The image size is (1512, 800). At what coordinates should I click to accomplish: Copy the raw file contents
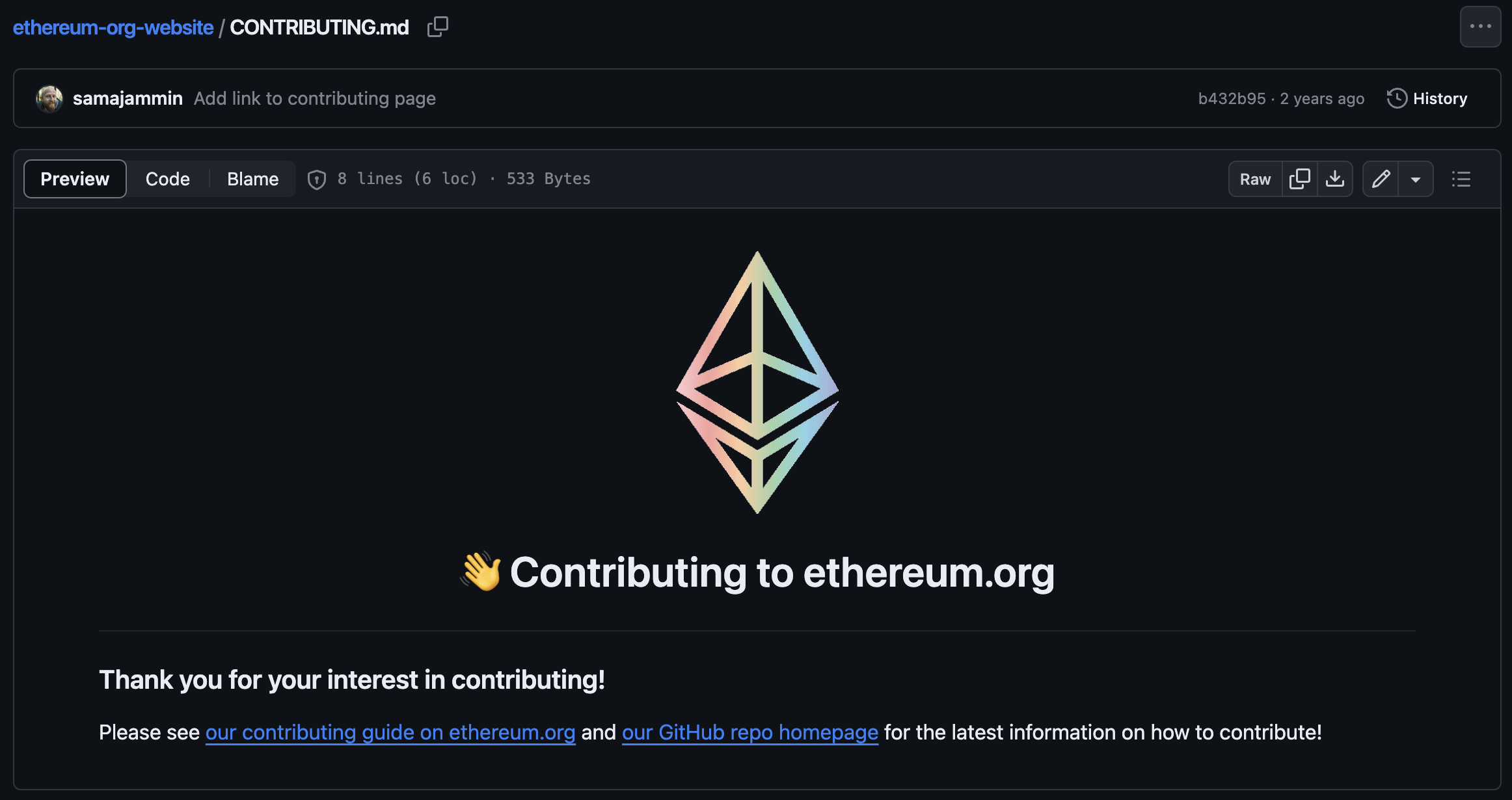coord(1300,178)
